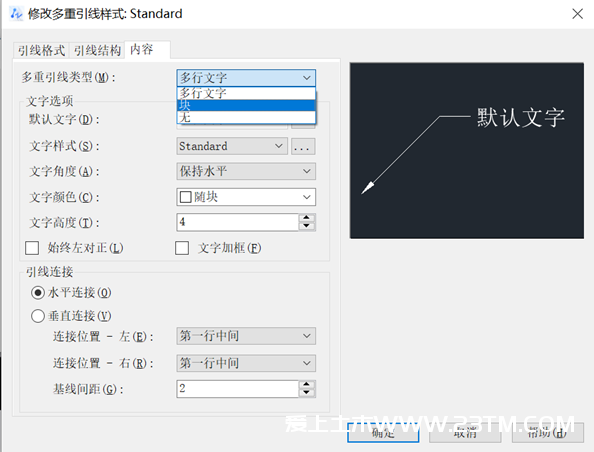Image resolution: width=594 pixels, height=452 pixels.
Task: Click the 帮助 button
Action: [x=547, y=432]
